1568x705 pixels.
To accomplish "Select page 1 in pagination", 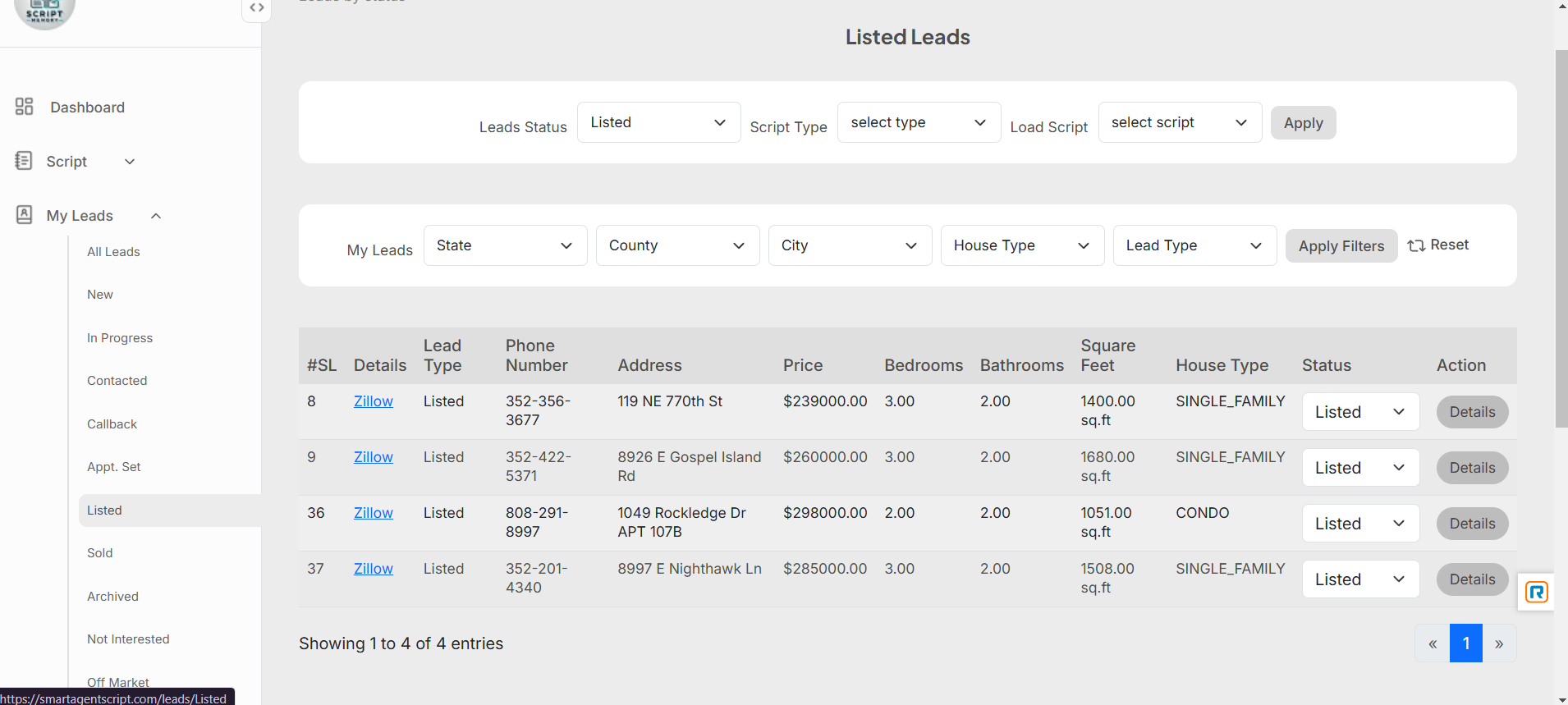I will [x=1466, y=643].
